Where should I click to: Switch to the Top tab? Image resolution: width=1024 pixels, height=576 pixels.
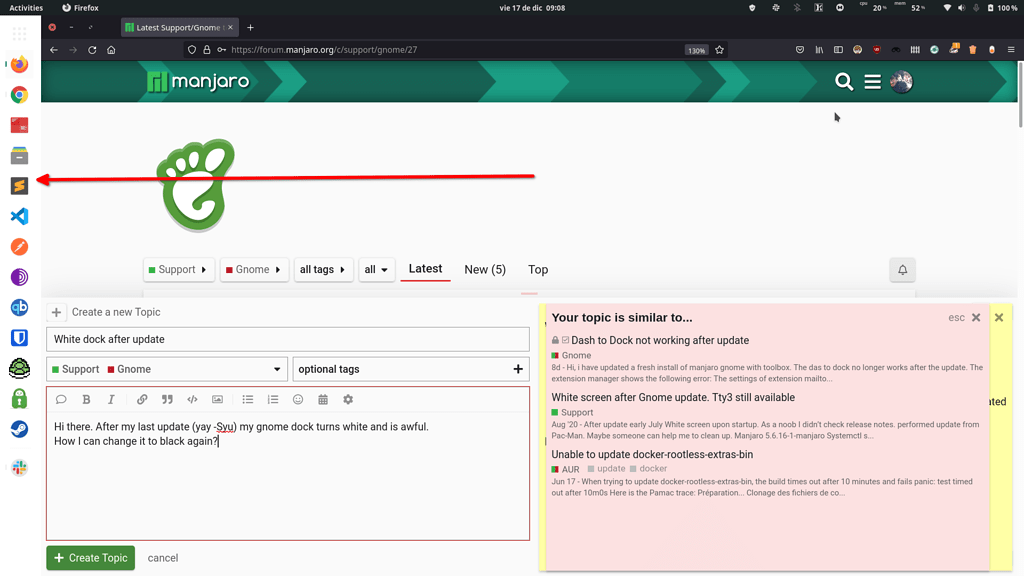(x=538, y=270)
